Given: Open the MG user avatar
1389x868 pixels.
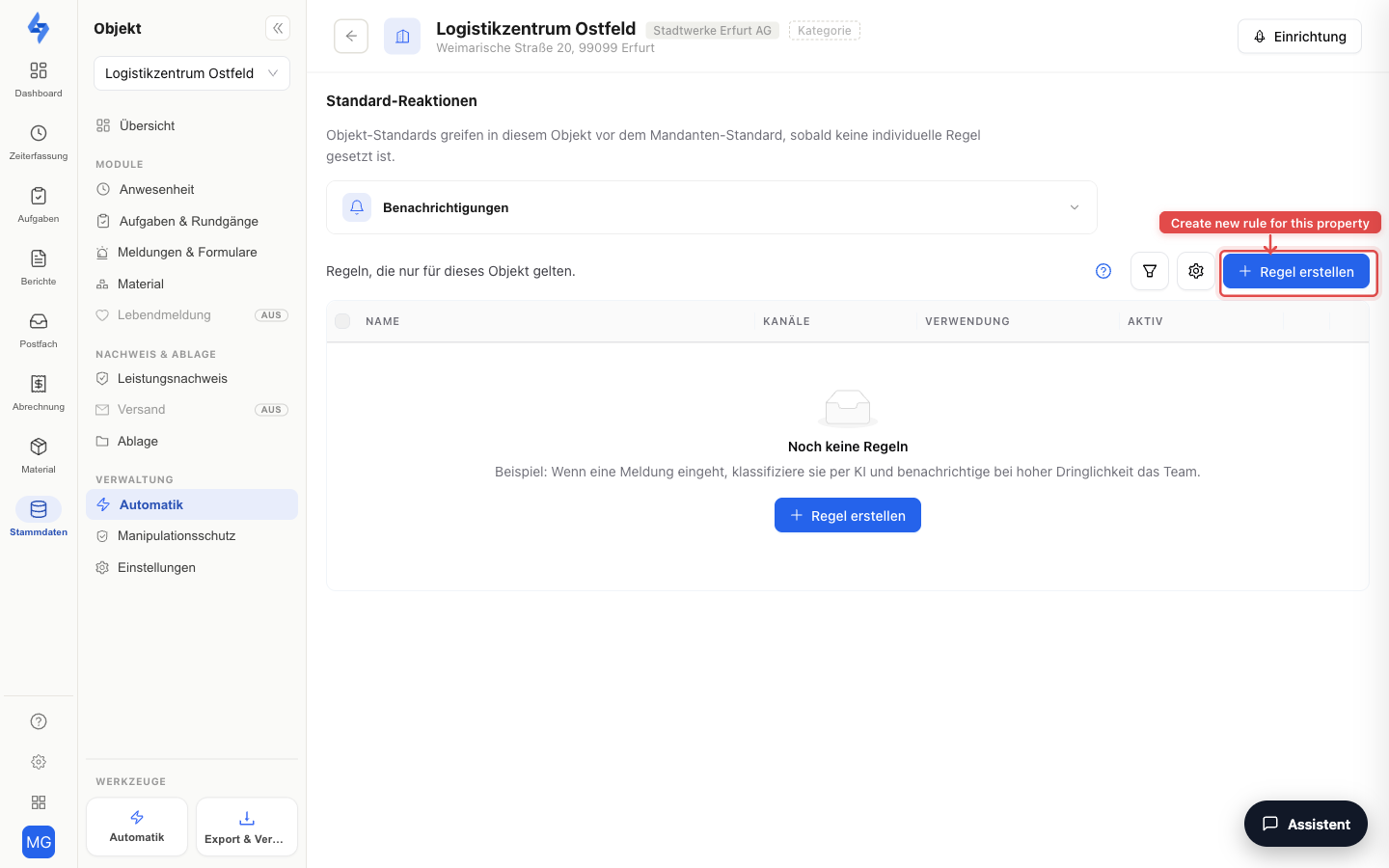Looking at the screenshot, I should (x=39, y=842).
